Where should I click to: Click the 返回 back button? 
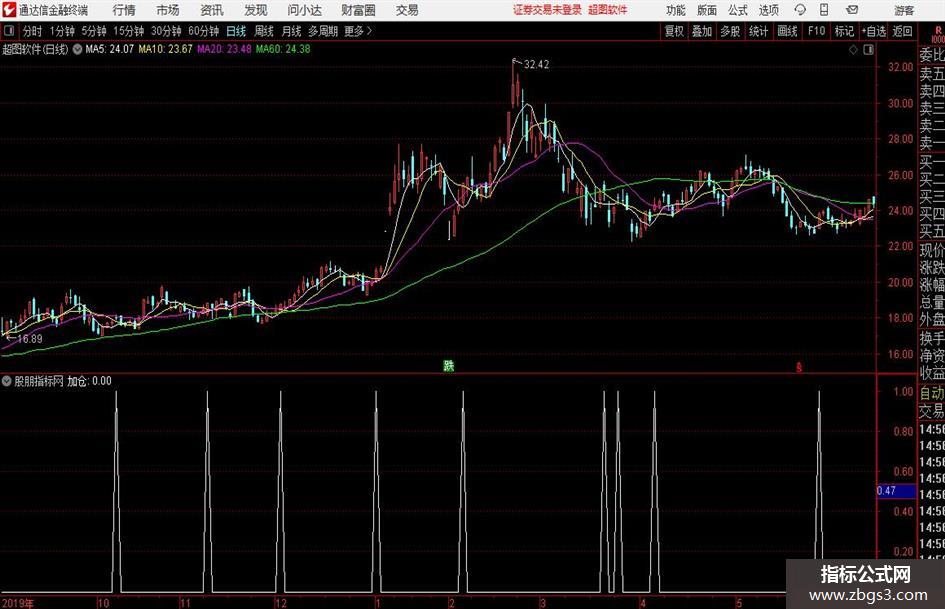902,31
